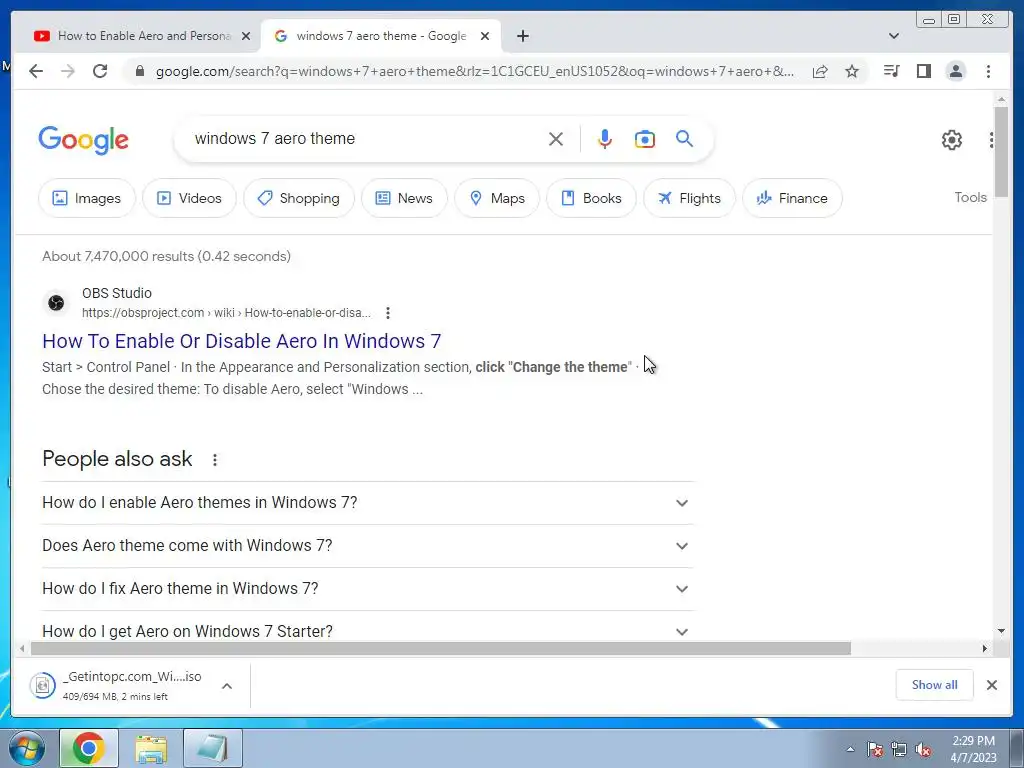
Task: Click the Chrome icon in the taskbar
Action: point(89,748)
